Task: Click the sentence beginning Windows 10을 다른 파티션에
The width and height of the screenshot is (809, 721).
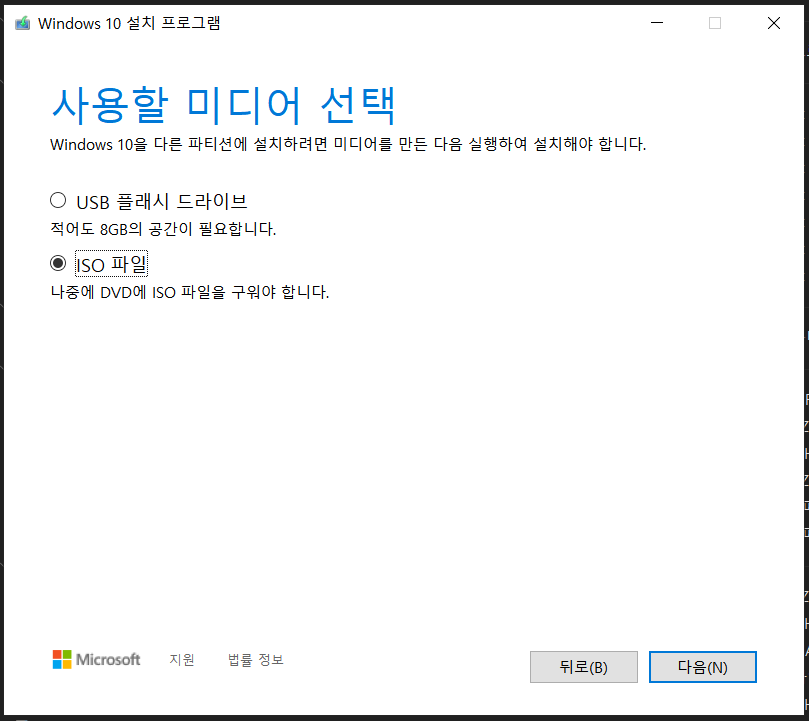Action: tap(348, 144)
